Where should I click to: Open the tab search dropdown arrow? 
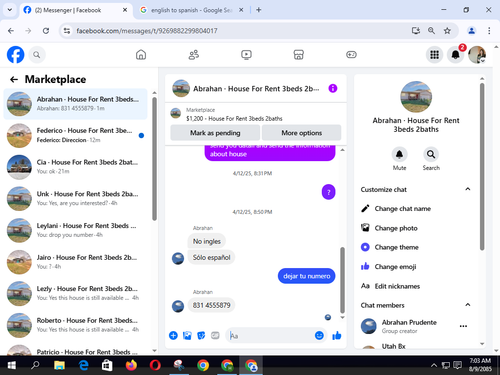coord(10,10)
